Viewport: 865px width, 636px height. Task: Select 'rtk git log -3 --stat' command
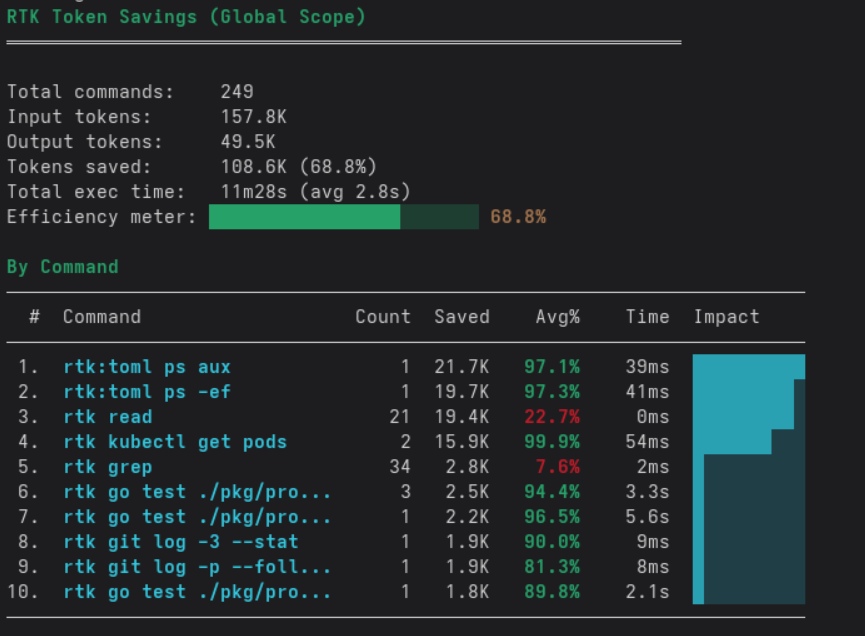click(x=181, y=542)
